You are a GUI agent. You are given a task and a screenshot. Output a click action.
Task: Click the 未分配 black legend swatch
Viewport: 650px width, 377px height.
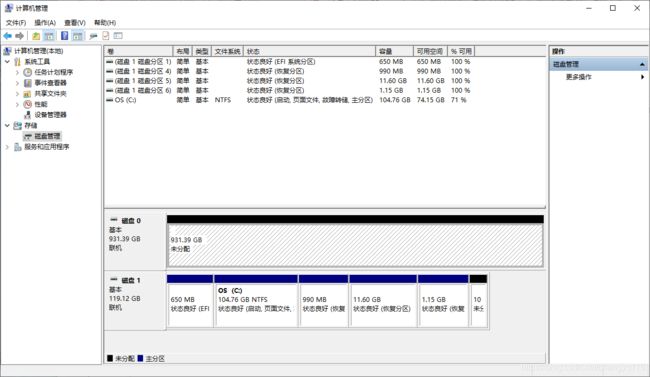109,358
